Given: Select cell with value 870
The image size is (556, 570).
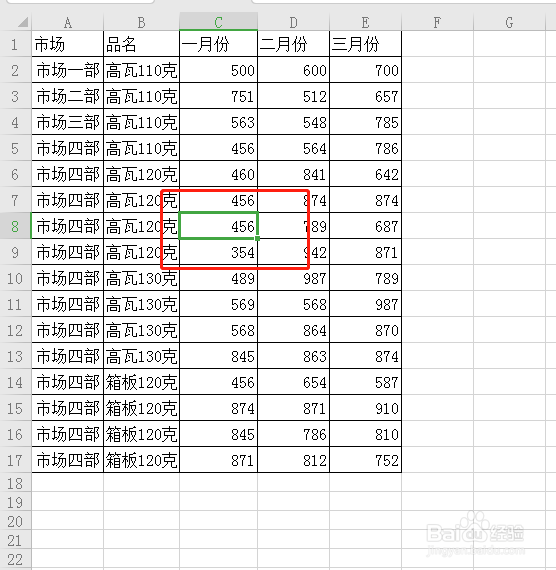Looking at the screenshot, I should click(365, 330).
